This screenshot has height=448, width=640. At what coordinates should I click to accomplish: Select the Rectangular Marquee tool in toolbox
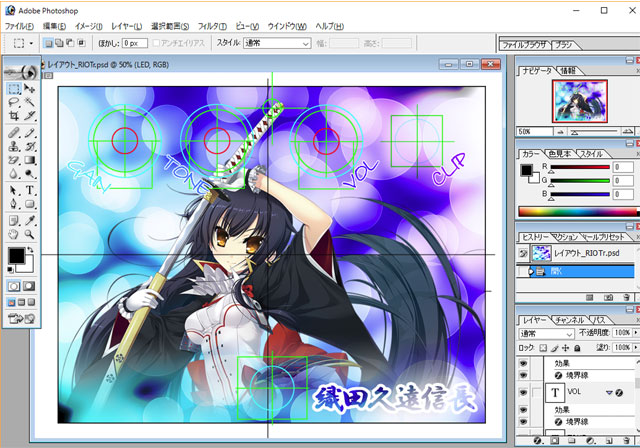coord(14,89)
